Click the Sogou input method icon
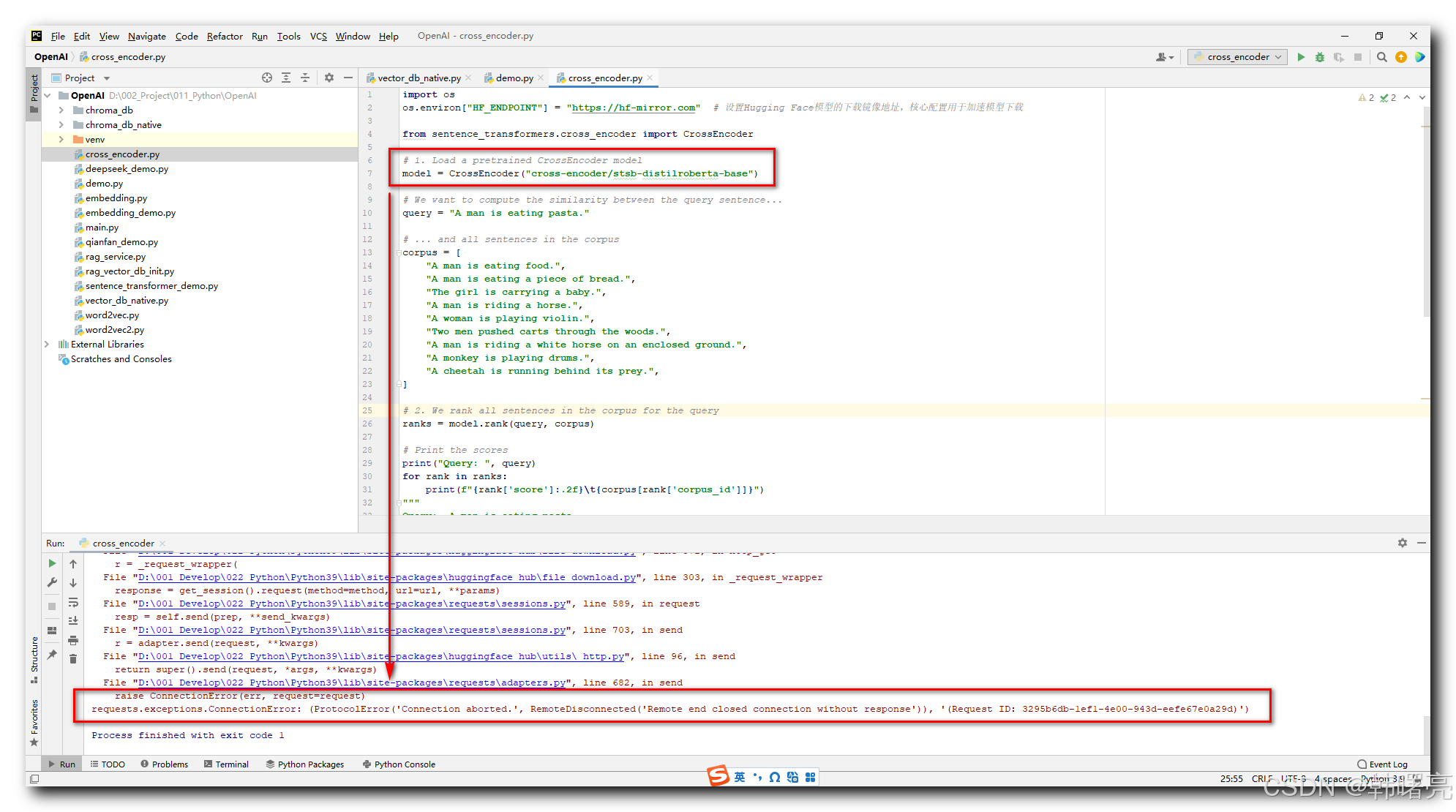1456x812 pixels. pyautogui.click(x=718, y=776)
